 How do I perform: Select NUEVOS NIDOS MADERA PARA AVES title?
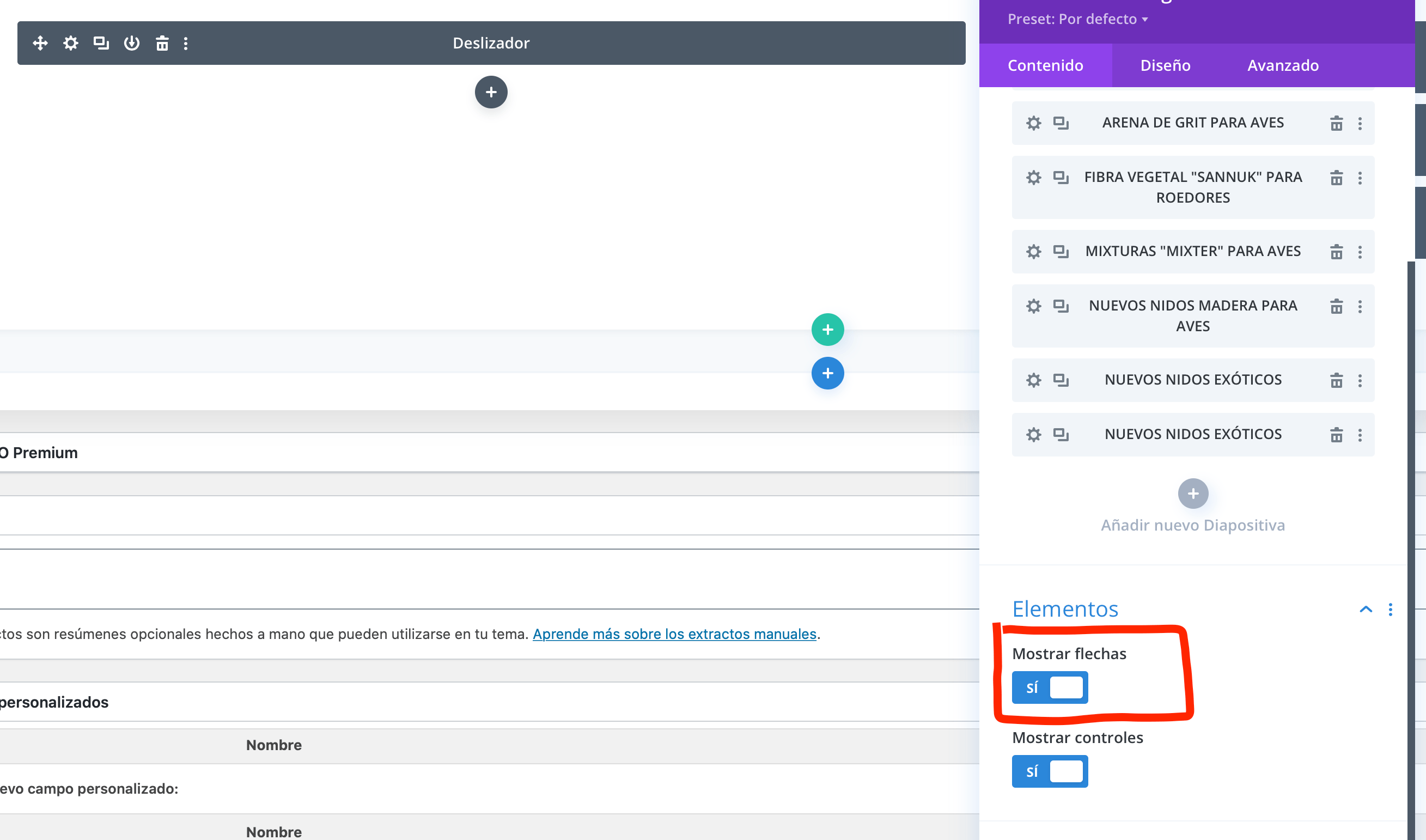(1193, 316)
